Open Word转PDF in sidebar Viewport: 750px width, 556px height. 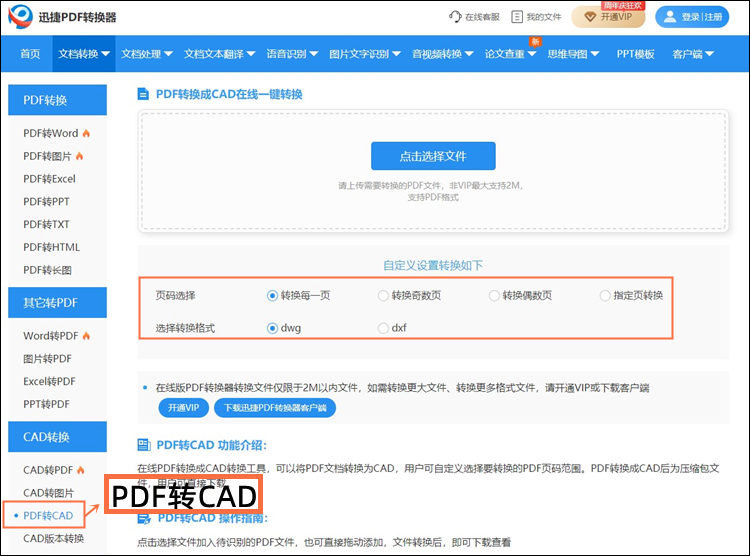[x=51, y=336]
